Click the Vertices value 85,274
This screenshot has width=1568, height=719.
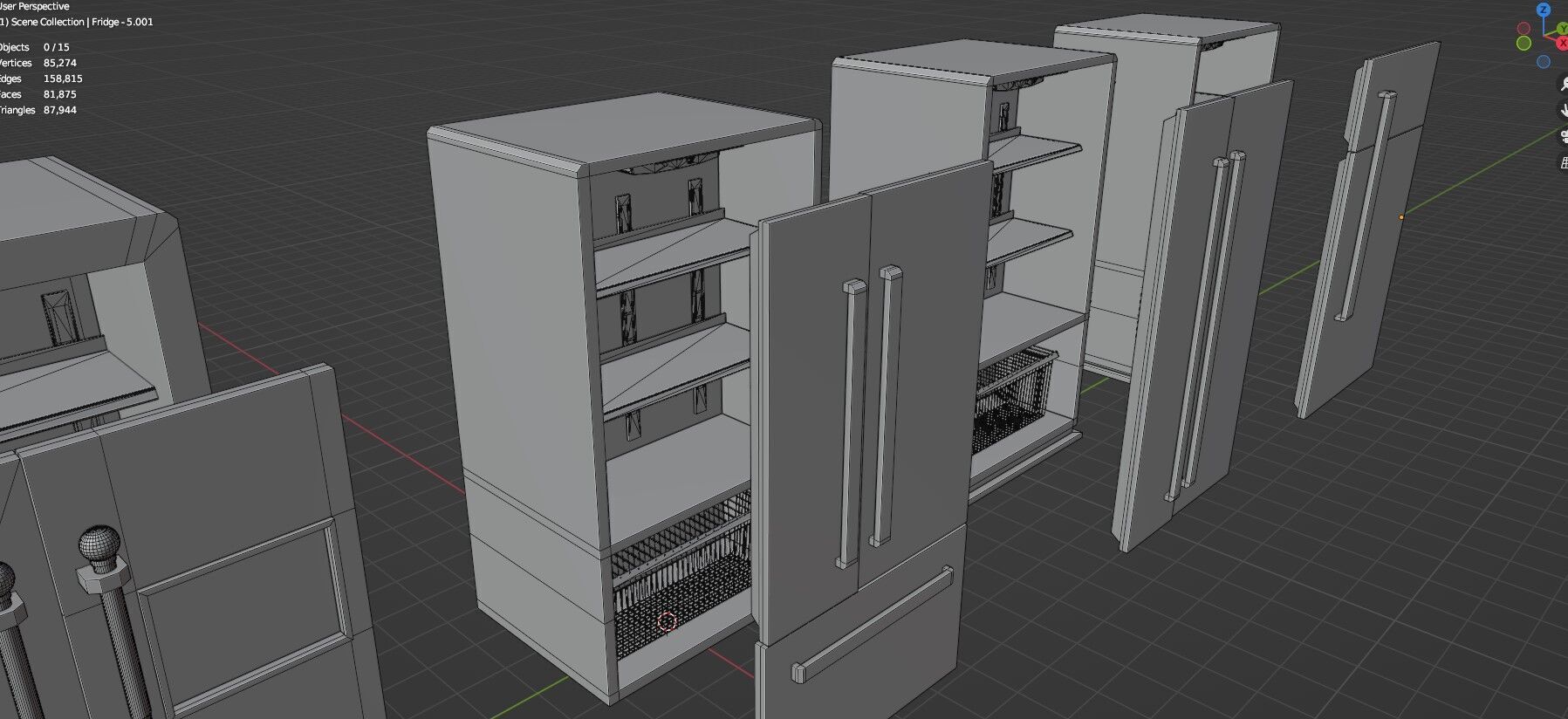[x=60, y=63]
